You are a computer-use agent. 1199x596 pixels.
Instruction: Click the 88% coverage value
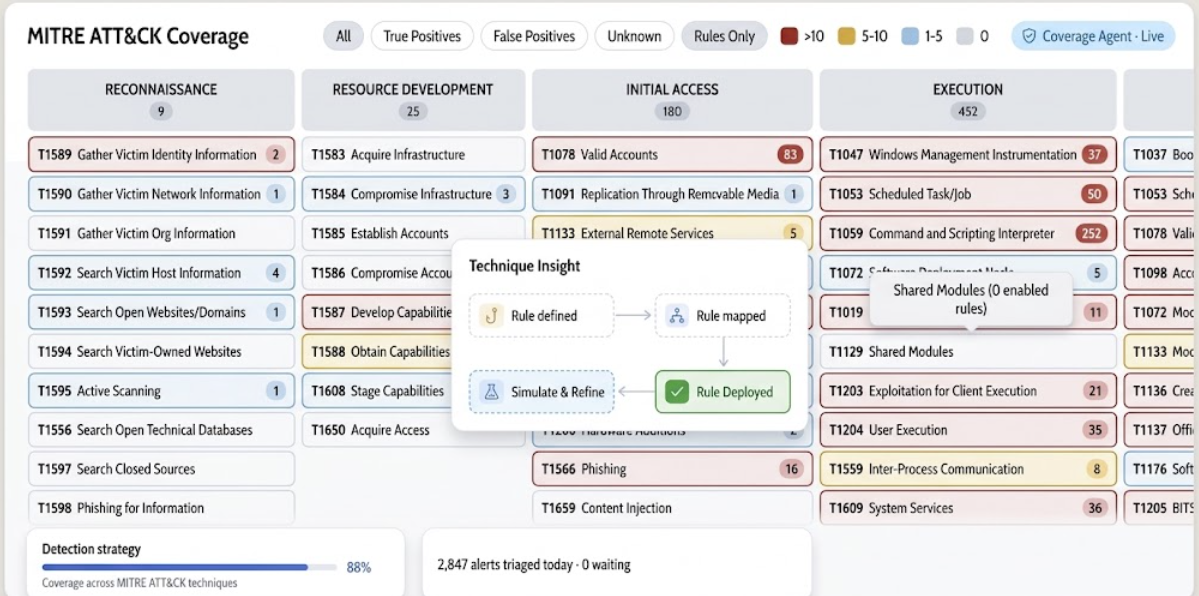(359, 568)
